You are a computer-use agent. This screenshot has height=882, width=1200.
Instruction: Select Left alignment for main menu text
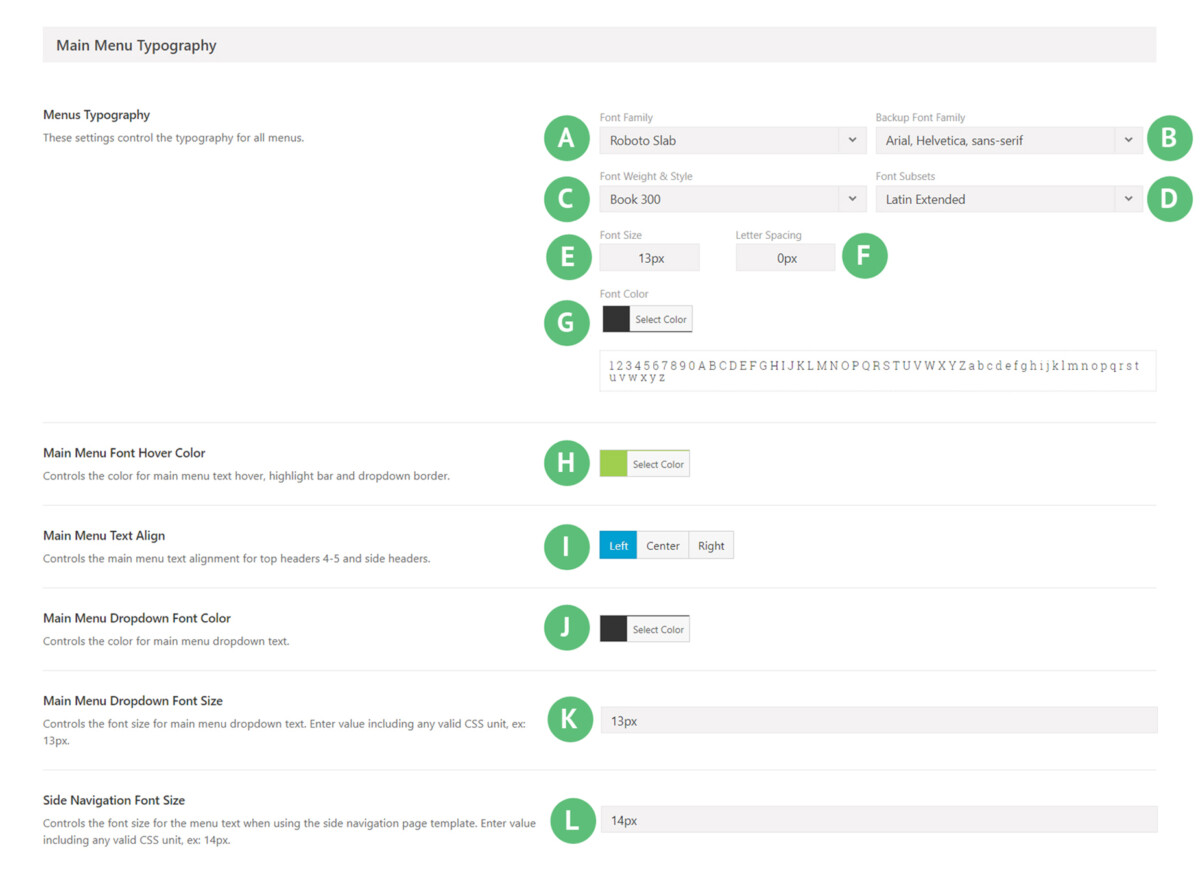click(617, 545)
